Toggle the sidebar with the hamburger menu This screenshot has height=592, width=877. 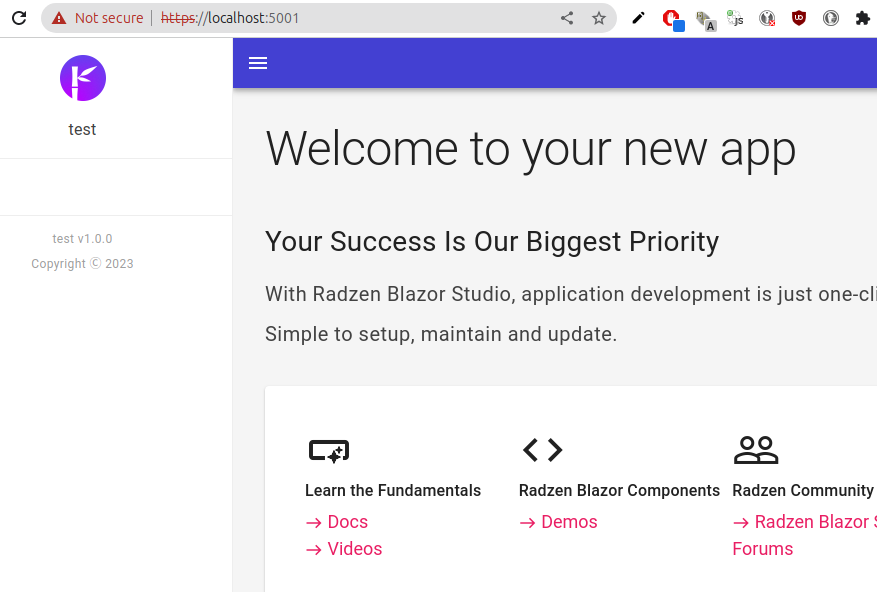(258, 63)
